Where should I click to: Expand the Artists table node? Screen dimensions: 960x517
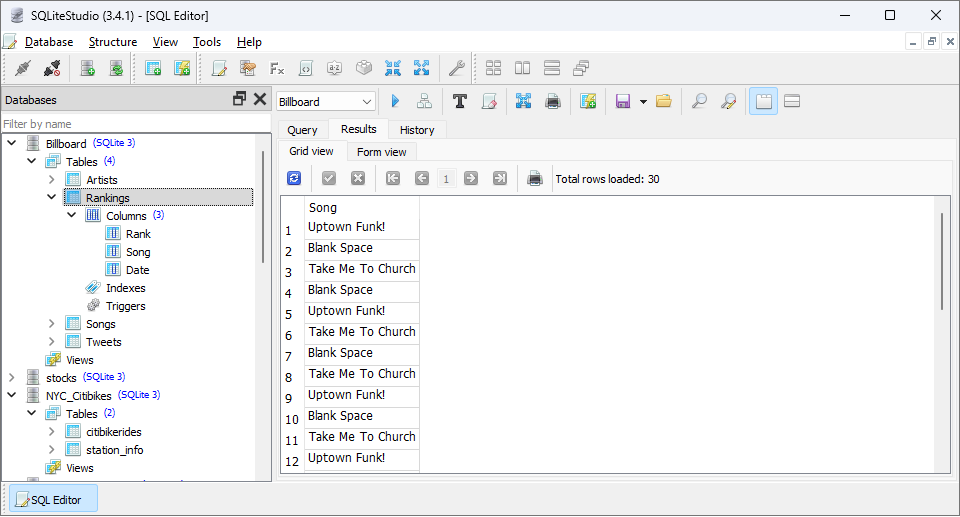coord(52,179)
